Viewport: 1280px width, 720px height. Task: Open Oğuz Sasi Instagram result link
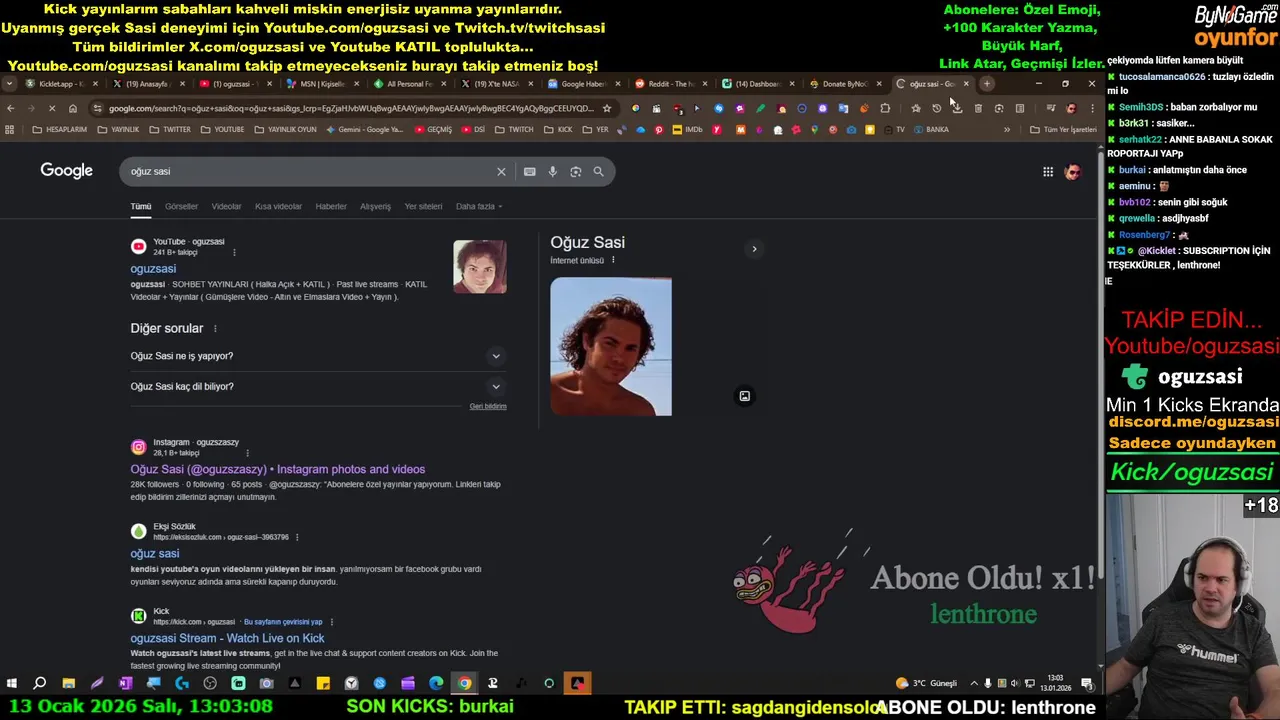pyautogui.click(x=277, y=469)
